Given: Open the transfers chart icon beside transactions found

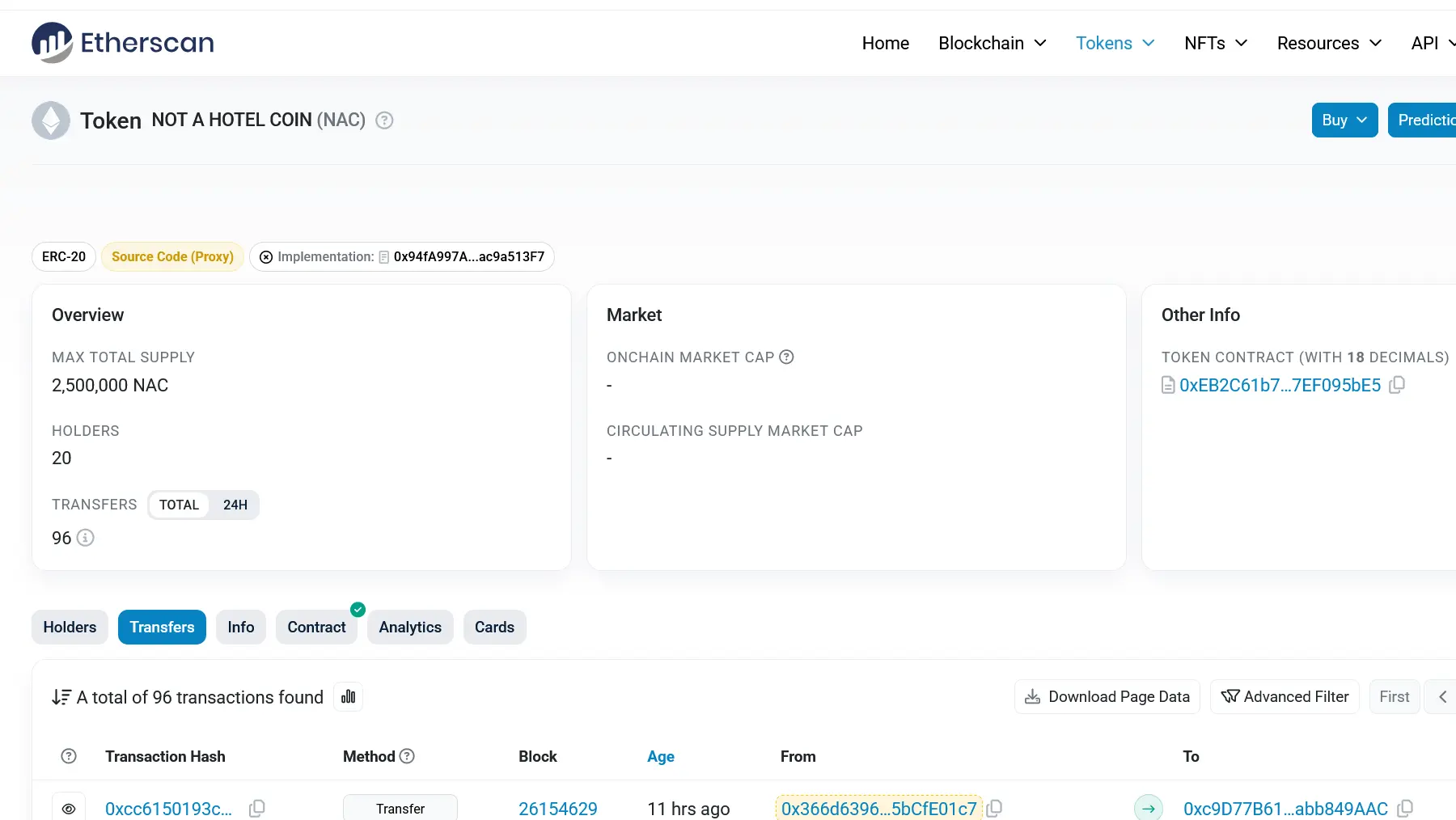Looking at the screenshot, I should (x=349, y=697).
